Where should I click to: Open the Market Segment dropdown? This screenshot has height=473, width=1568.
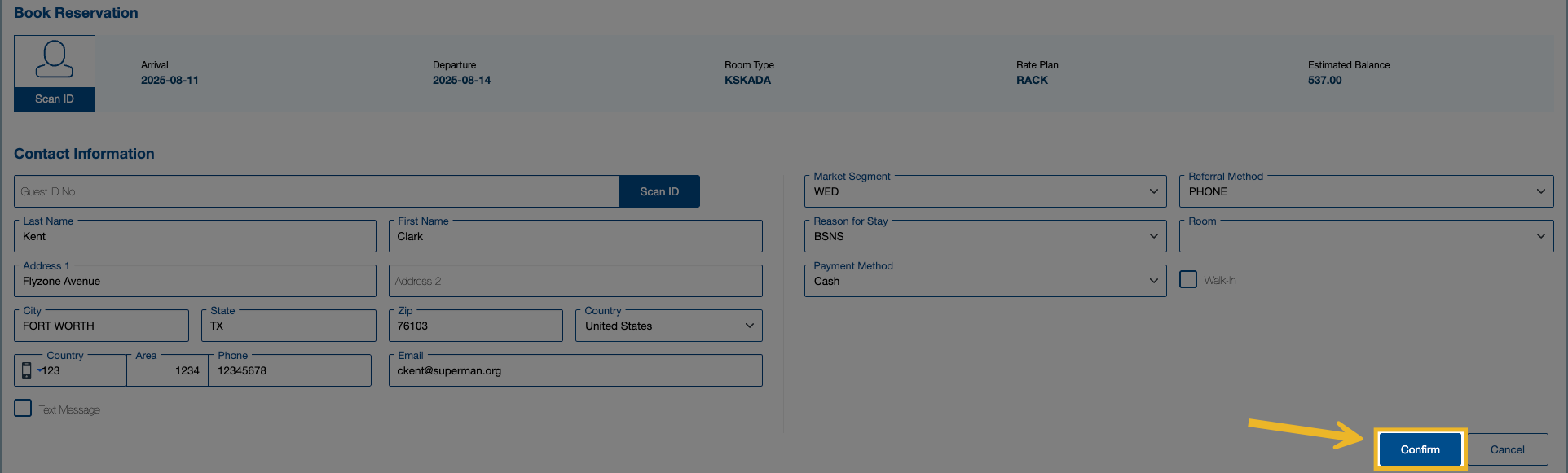click(984, 192)
